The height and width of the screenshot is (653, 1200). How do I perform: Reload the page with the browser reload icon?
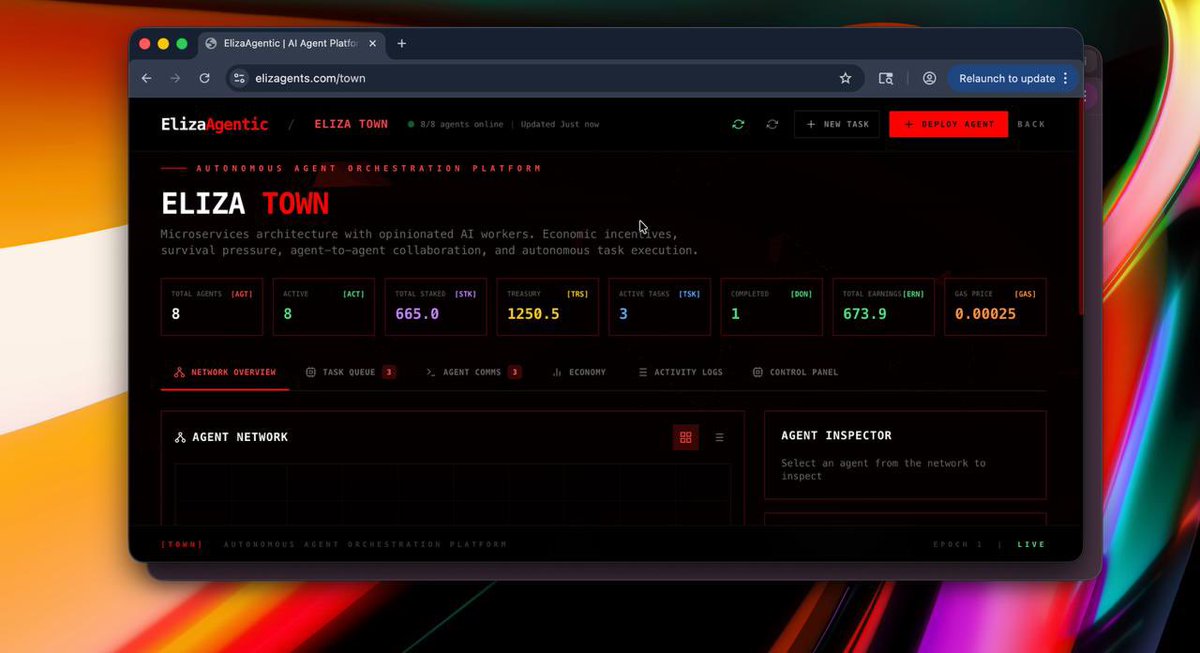[205, 78]
